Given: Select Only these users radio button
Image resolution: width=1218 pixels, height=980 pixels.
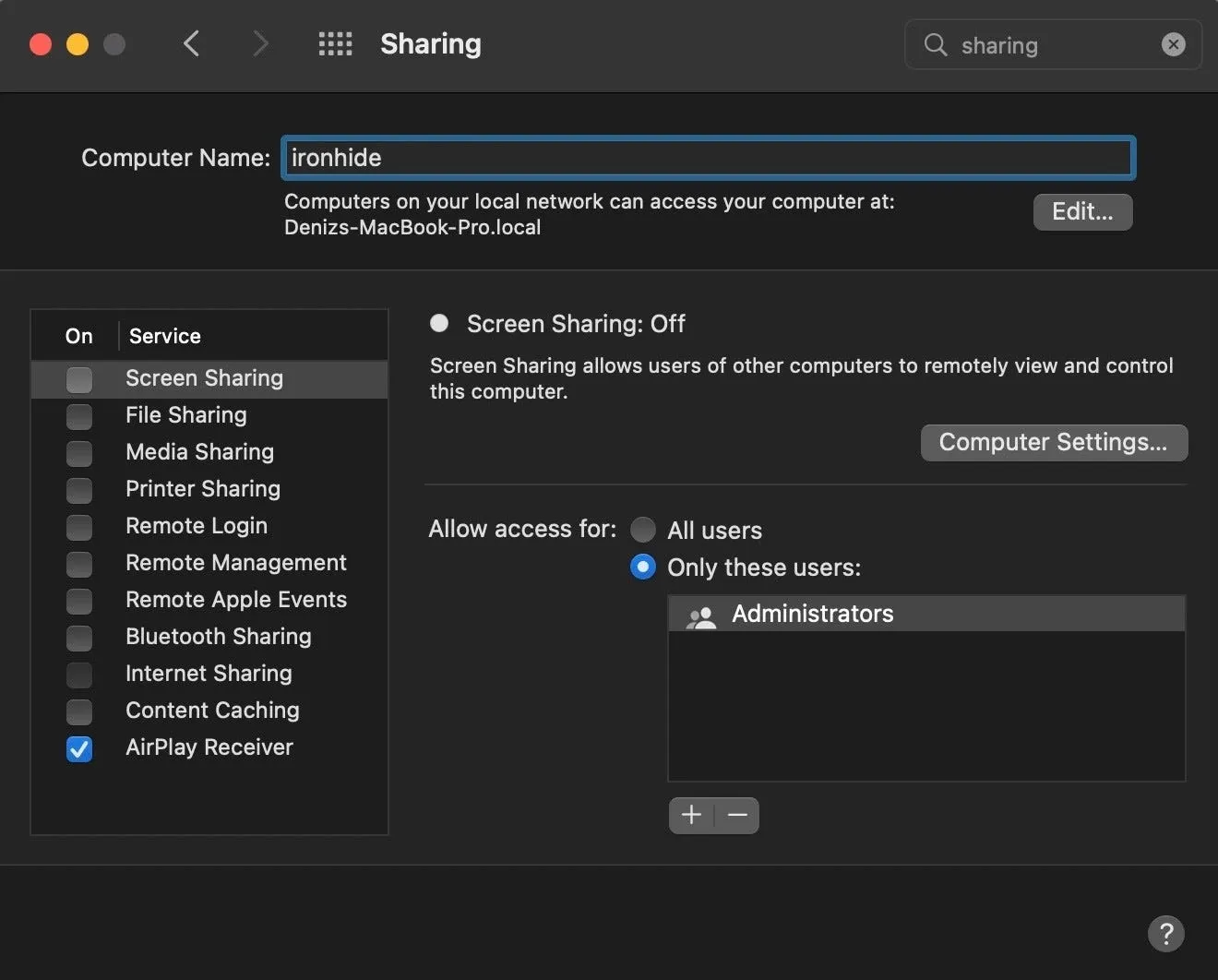Looking at the screenshot, I should pos(643,567).
